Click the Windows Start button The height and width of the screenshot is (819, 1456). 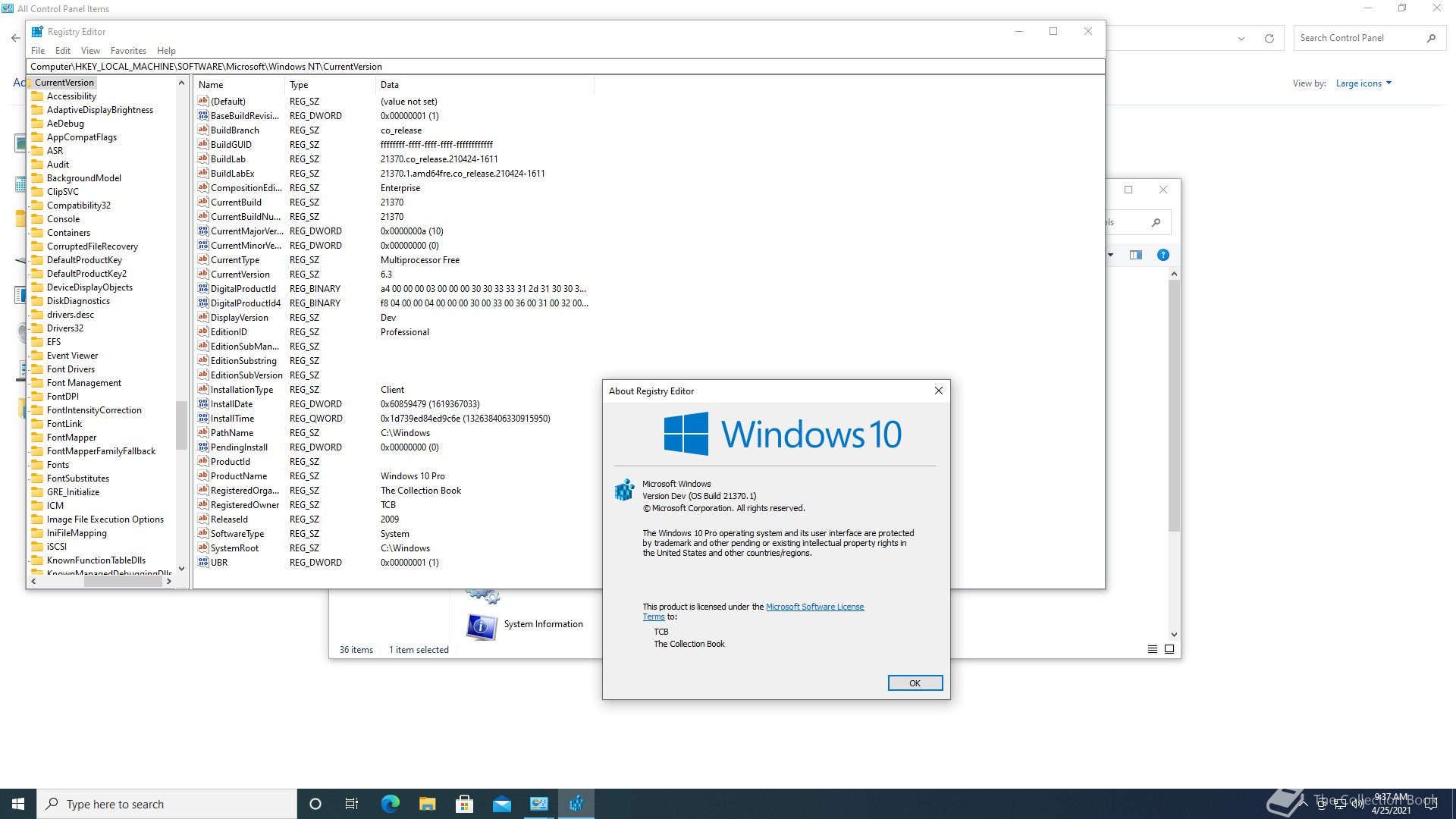[18, 804]
